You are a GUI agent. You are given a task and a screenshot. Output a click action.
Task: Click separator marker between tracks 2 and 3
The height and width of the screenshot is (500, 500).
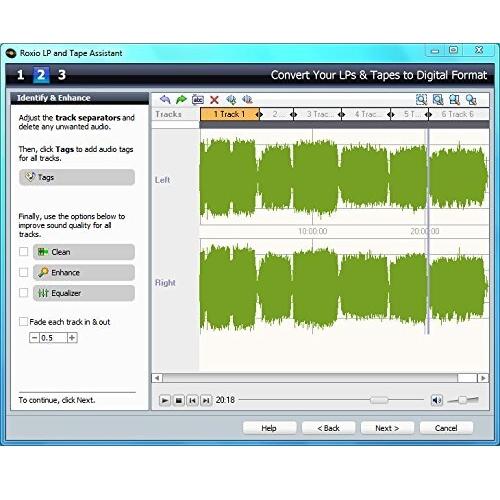(293, 115)
